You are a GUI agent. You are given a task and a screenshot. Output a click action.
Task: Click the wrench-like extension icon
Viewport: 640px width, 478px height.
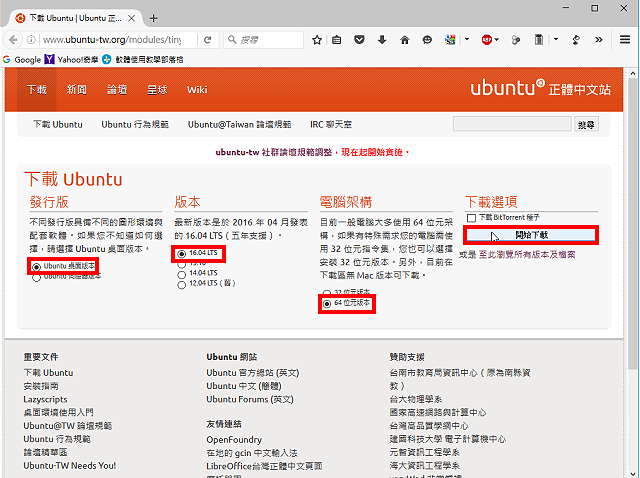(576, 40)
